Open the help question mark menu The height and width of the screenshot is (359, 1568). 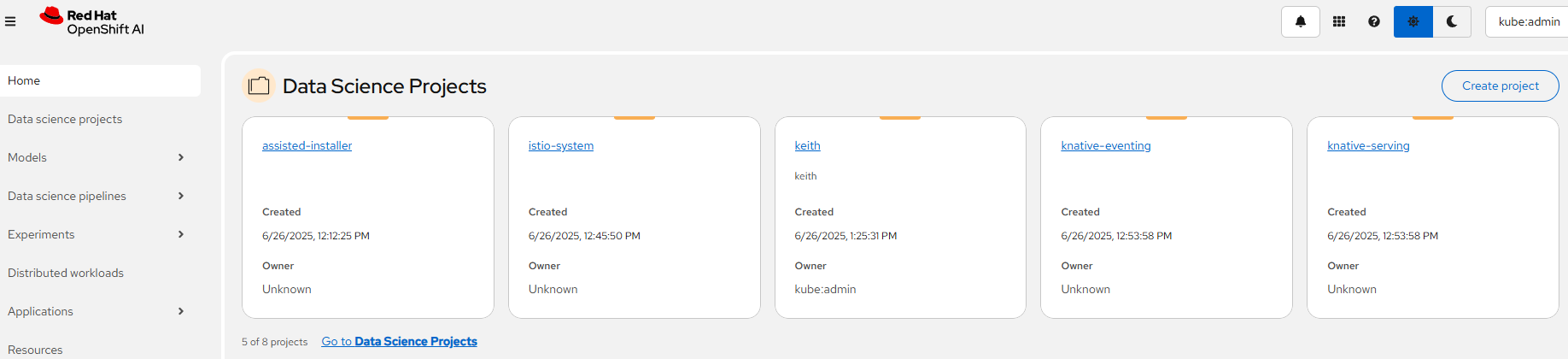(1373, 21)
